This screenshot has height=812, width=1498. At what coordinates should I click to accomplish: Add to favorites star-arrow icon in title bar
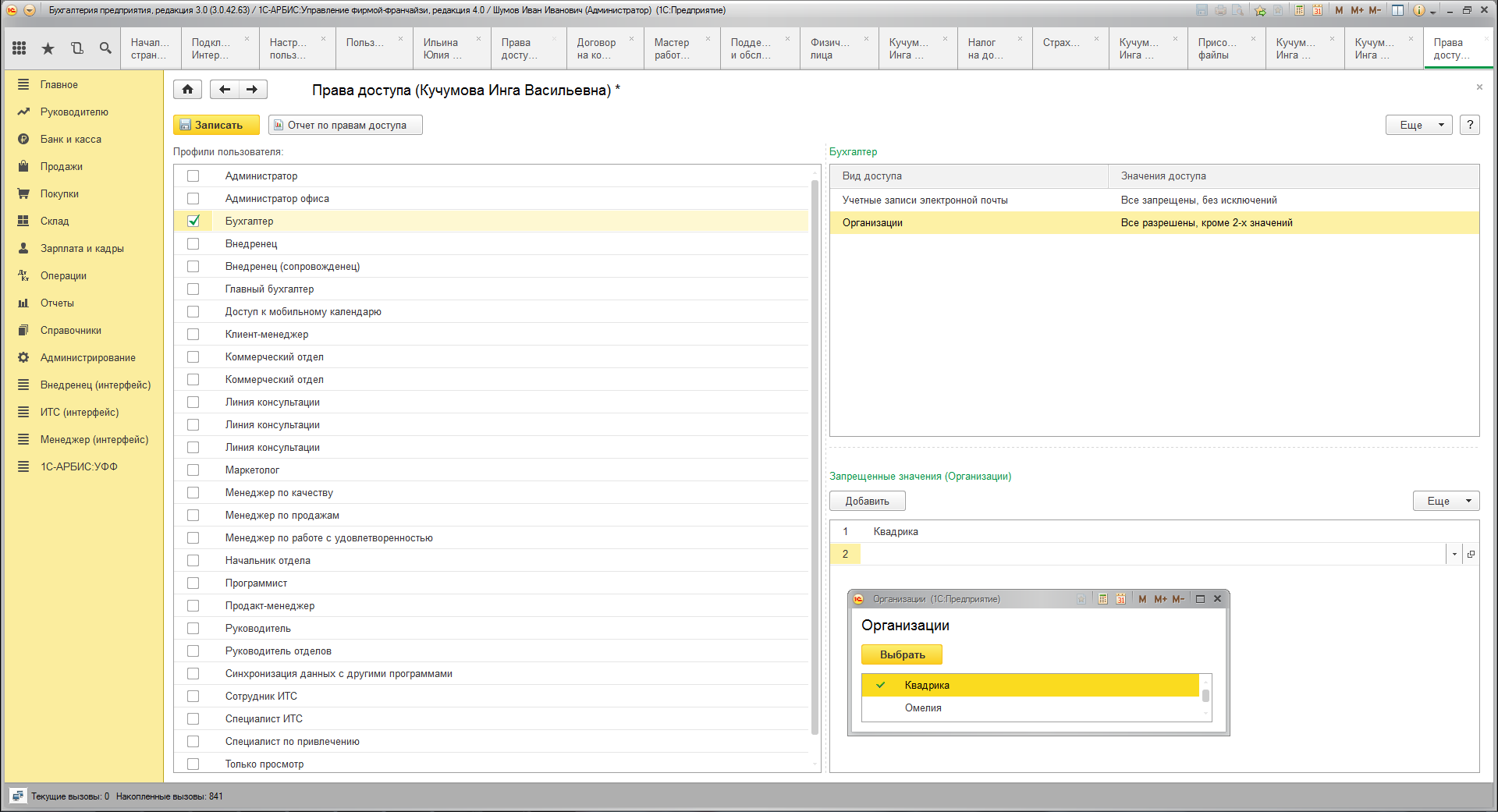pos(1260,10)
